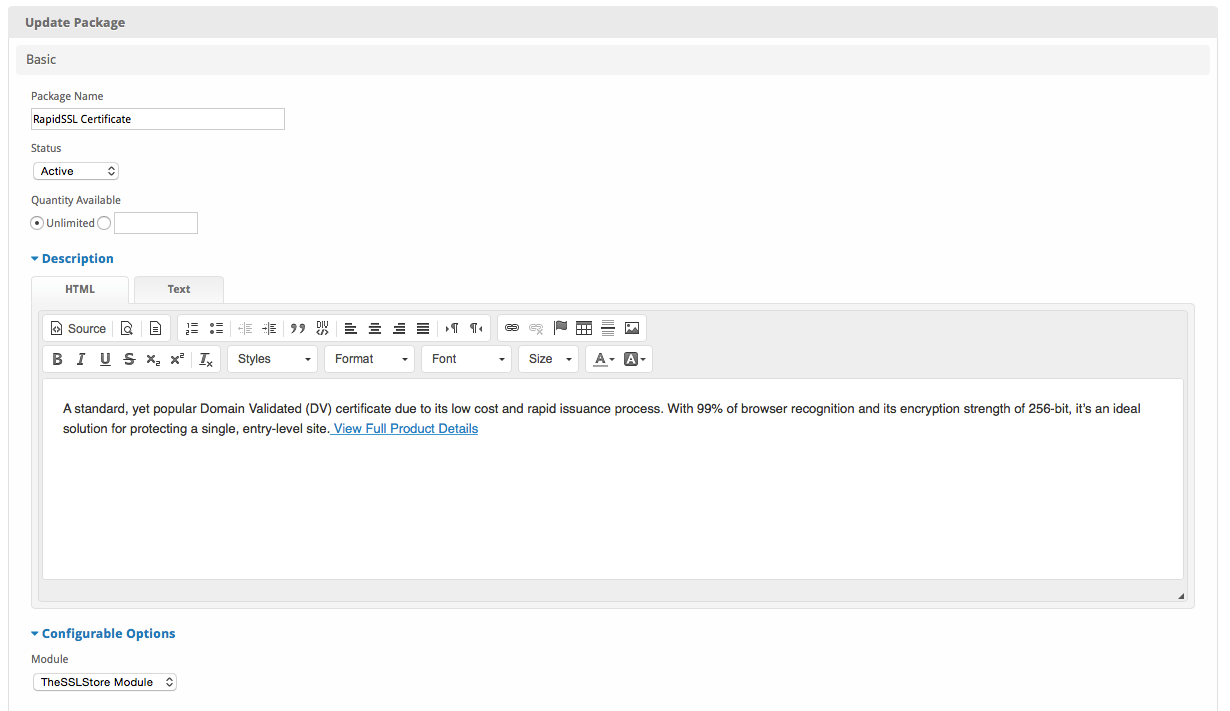Click the block quote icon
The width and height of the screenshot is (1230, 711).
(x=297, y=328)
